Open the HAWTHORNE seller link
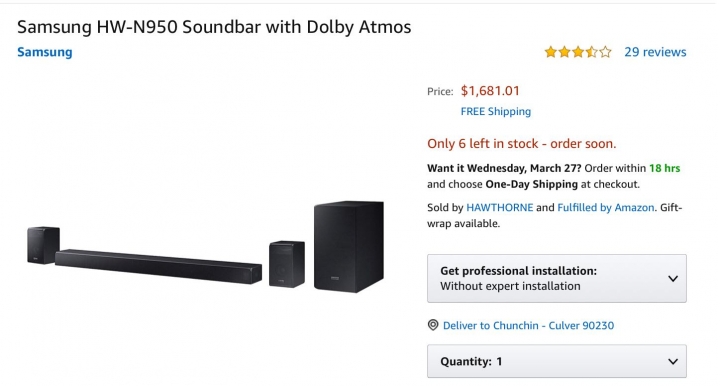The height and width of the screenshot is (386, 720). (500, 207)
